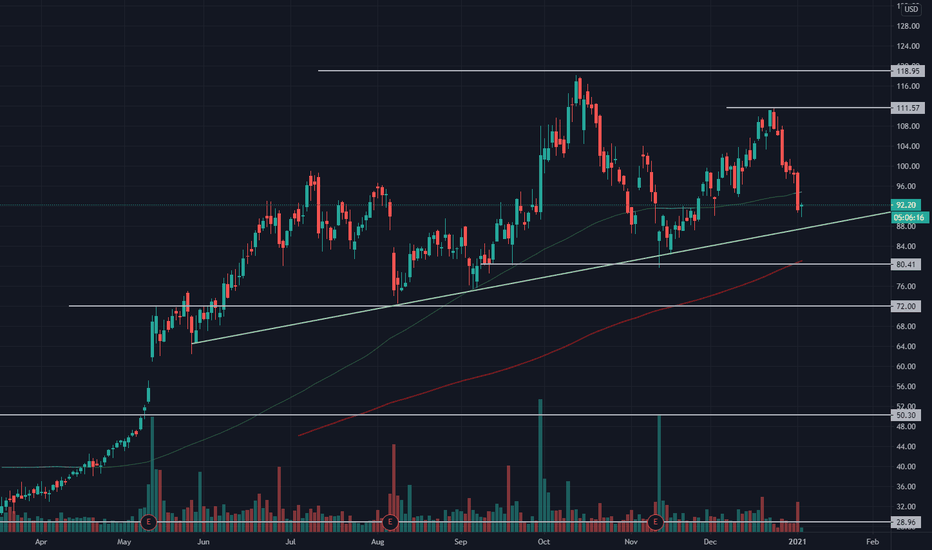Click the tall October volume bar
The width and height of the screenshot is (932, 550).
point(540,465)
